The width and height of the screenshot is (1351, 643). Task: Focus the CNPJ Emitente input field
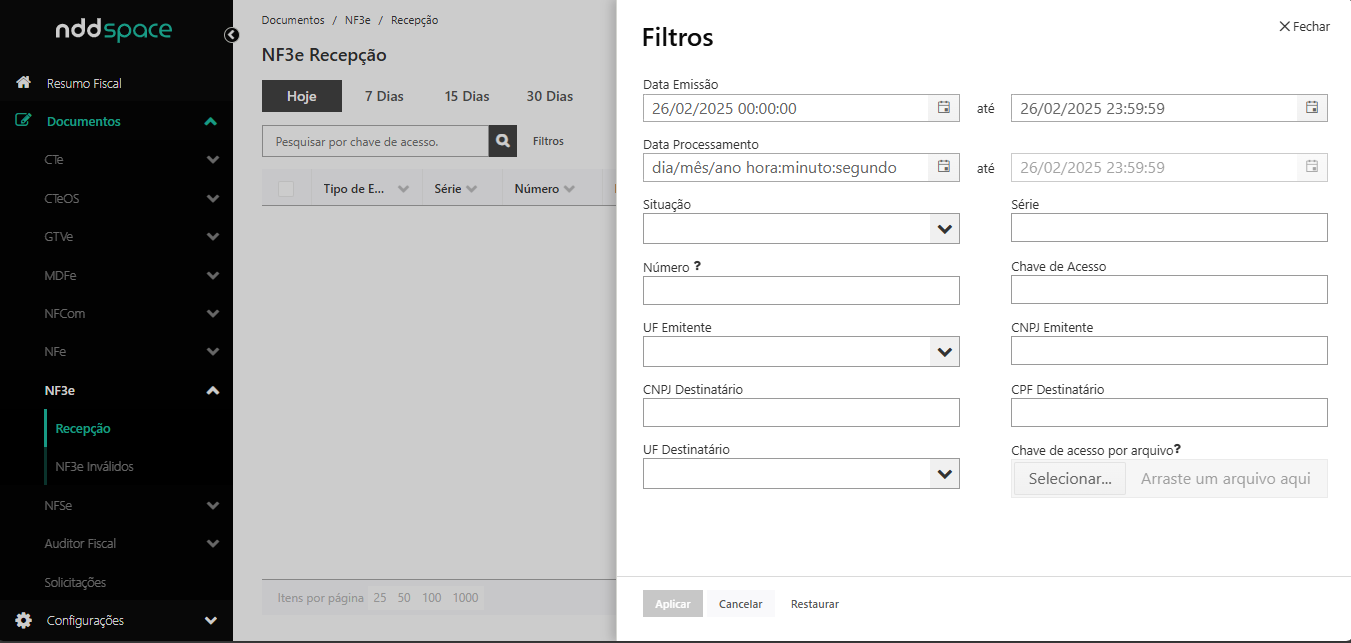[x=1169, y=351]
